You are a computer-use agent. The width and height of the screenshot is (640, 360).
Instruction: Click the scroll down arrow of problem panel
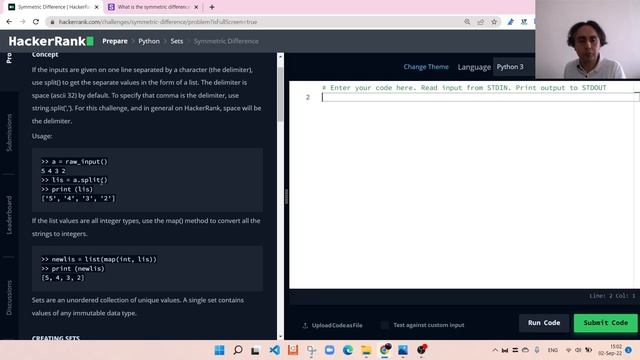pos(280,336)
